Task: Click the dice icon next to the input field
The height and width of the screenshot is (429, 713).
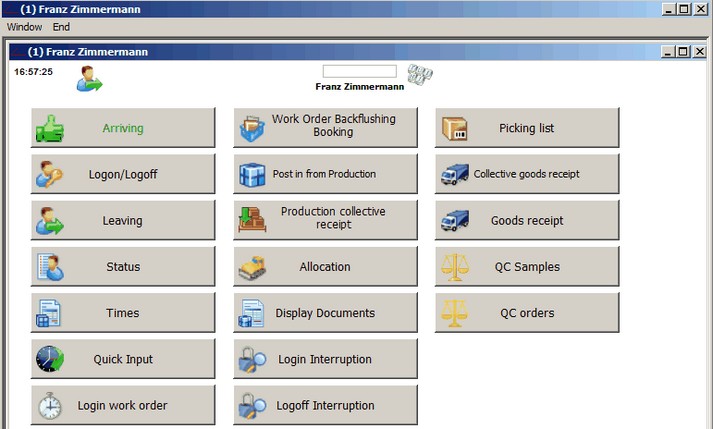Action: (420, 76)
